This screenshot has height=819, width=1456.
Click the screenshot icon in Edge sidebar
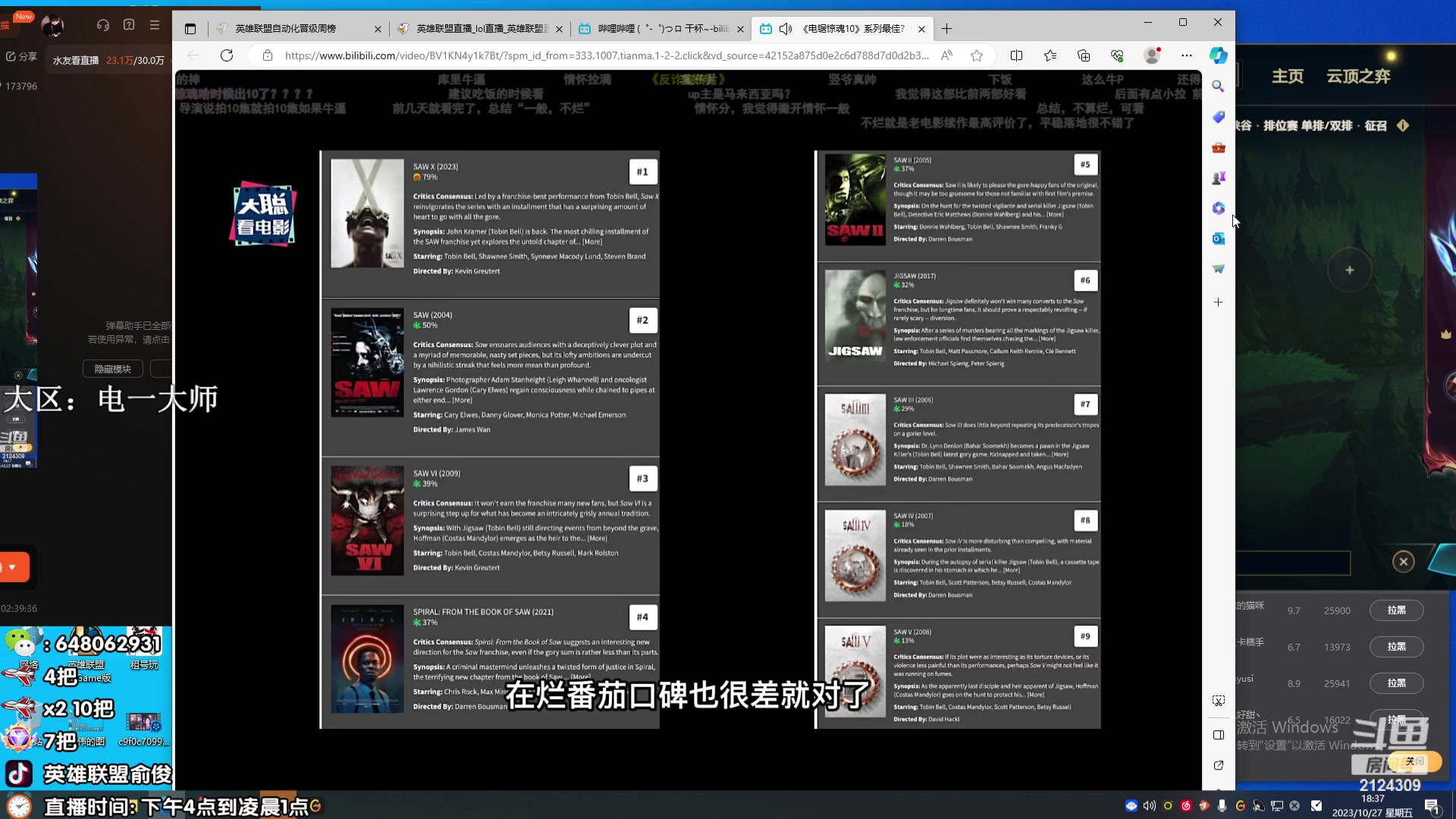point(1218,701)
